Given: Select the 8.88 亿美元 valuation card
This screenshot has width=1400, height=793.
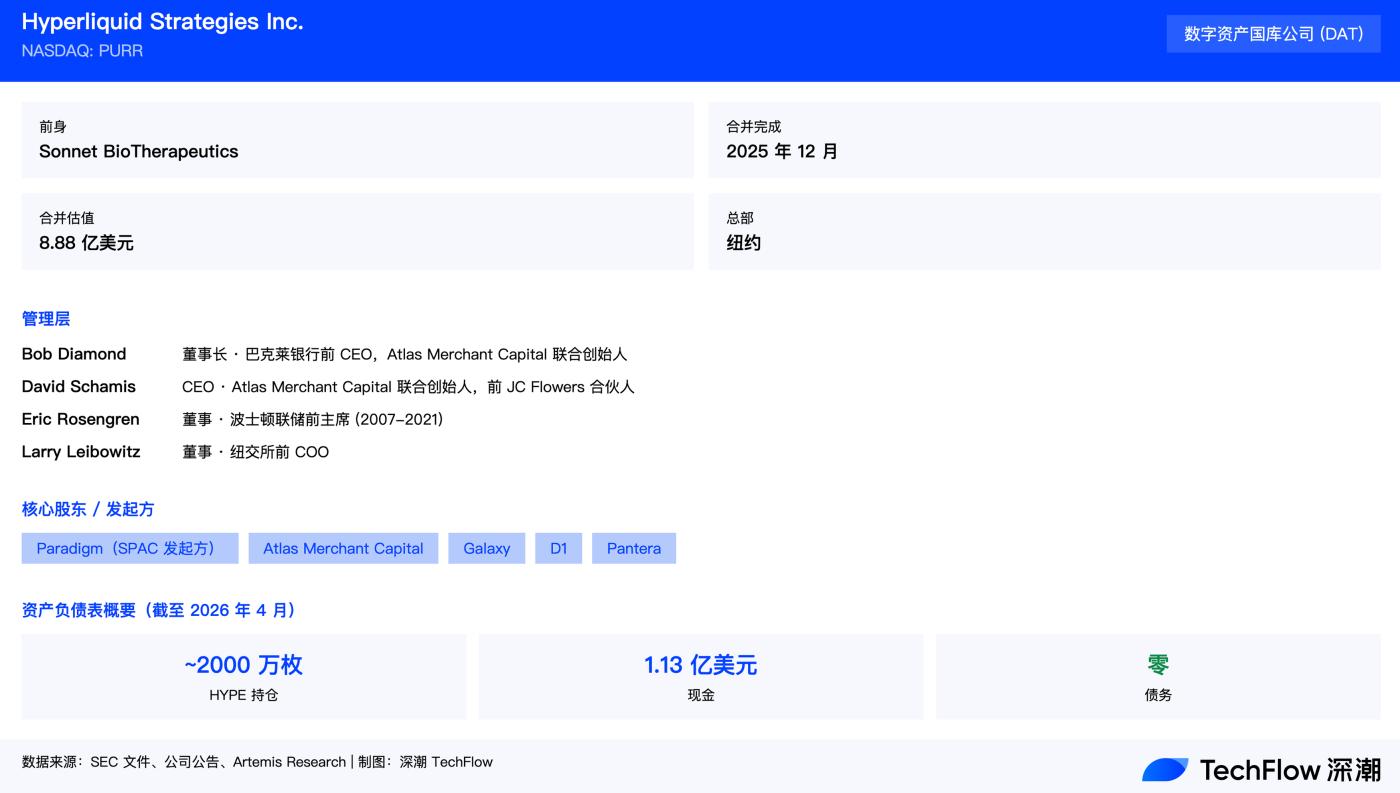Looking at the screenshot, I should pos(357,231).
